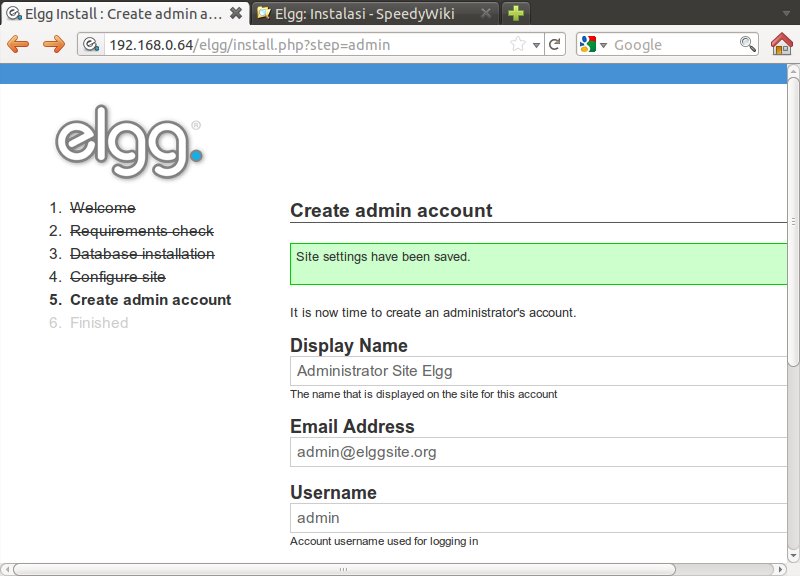The image size is (800, 576).
Task: Click the address bar URL text
Action: pyautogui.click(x=250, y=45)
